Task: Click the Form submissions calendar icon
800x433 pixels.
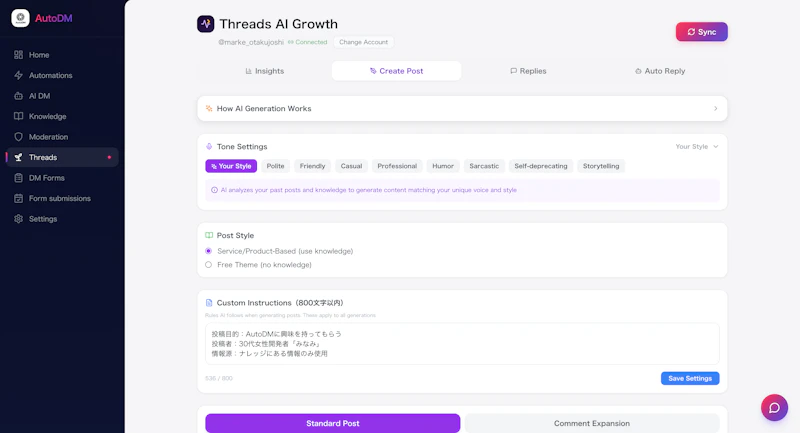Action: coord(18,198)
